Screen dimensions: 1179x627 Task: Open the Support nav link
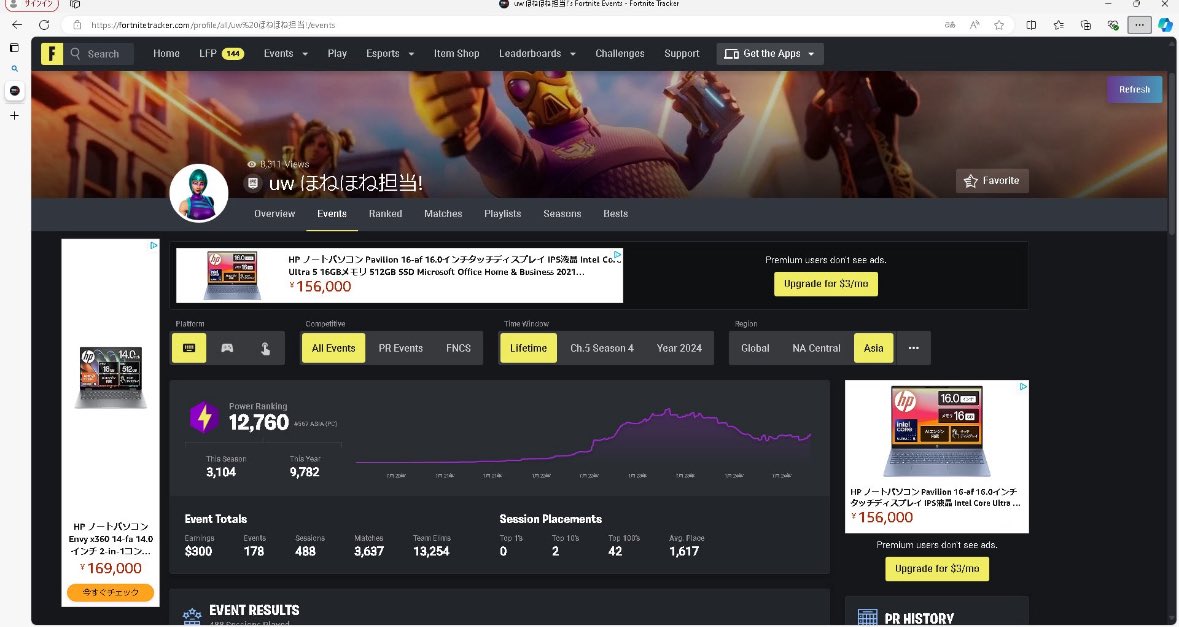pos(681,53)
